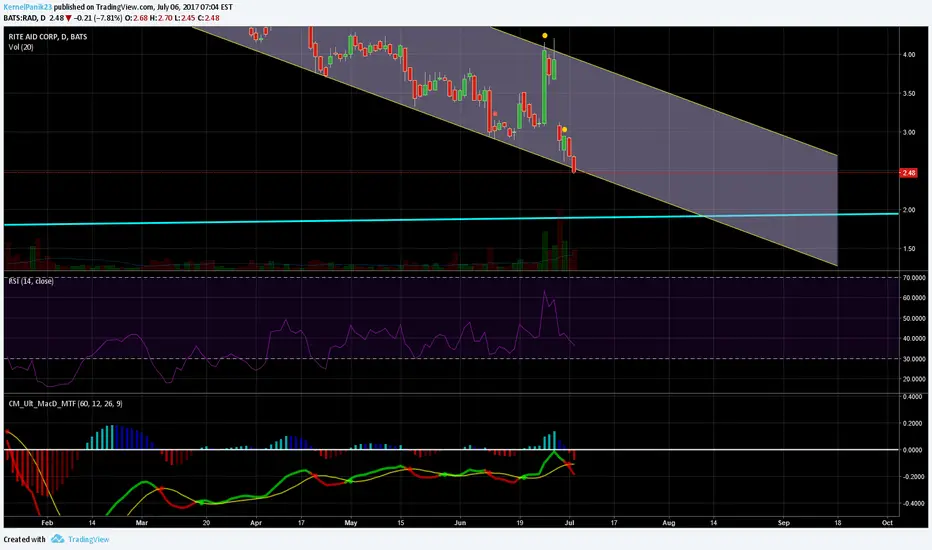Click the May date axis label
932x550 pixels.
(351, 523)
